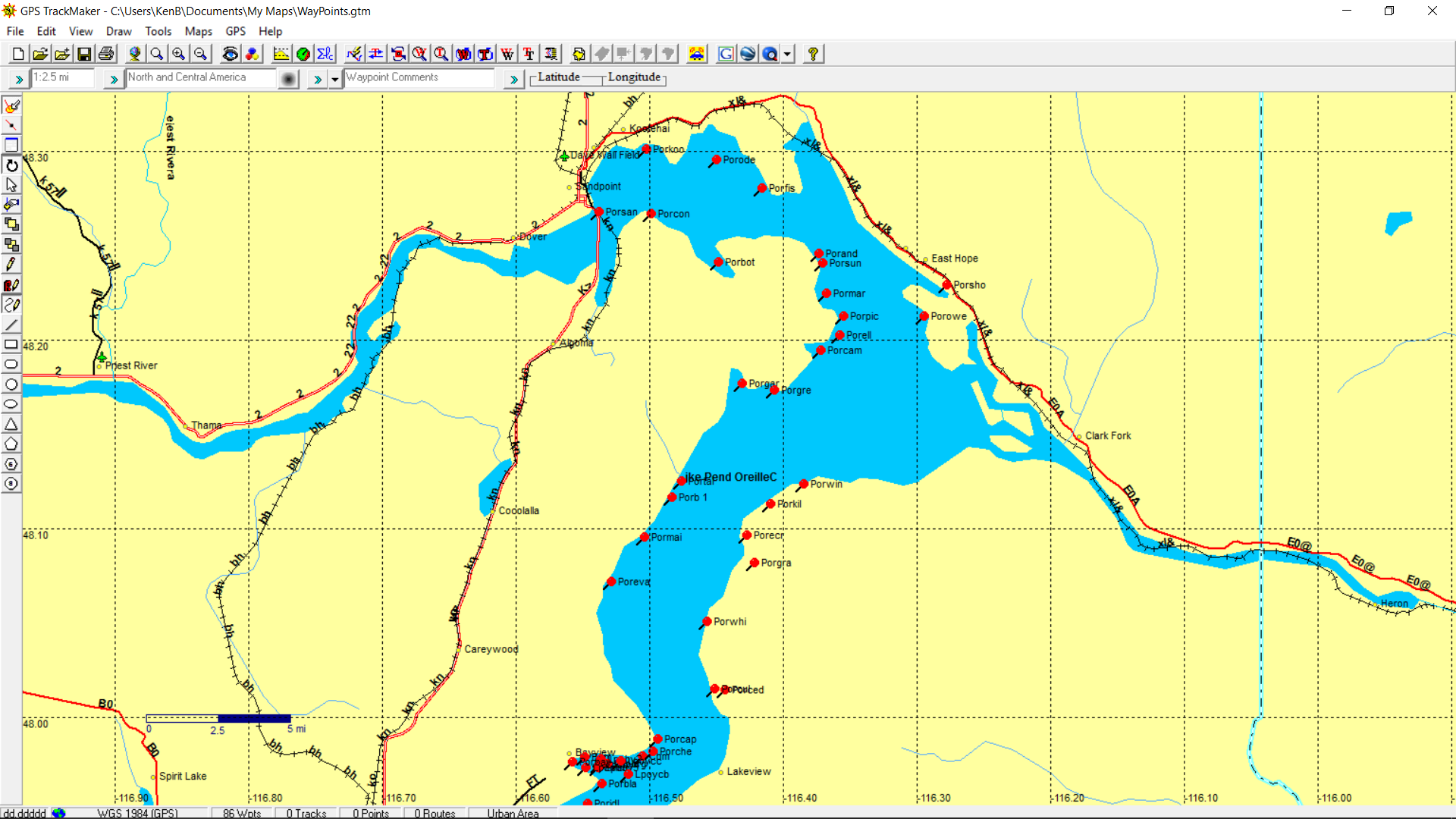Select the Pencil drawing tool
The width and height of the screenshot is (1456, 819).
coord(11,265)
